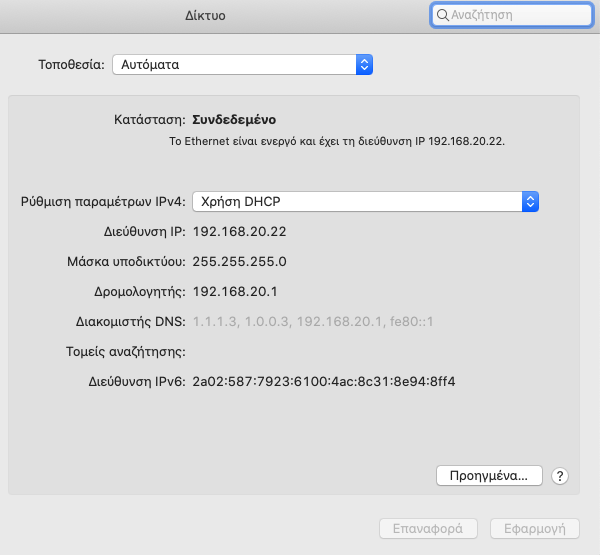Click the Δίκτυο window title
This screenshot has height=555, width=600.
point(205,15)
